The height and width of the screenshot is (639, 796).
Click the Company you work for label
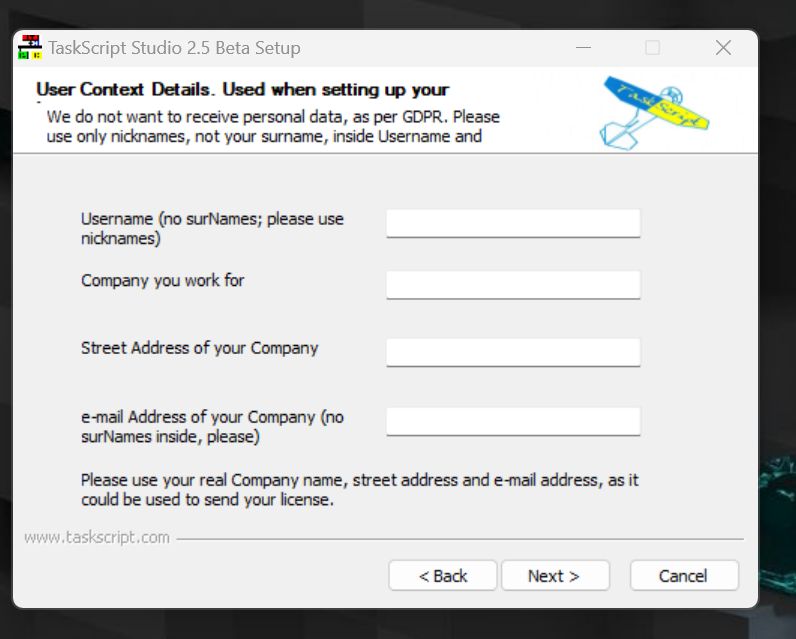[162, 281]
